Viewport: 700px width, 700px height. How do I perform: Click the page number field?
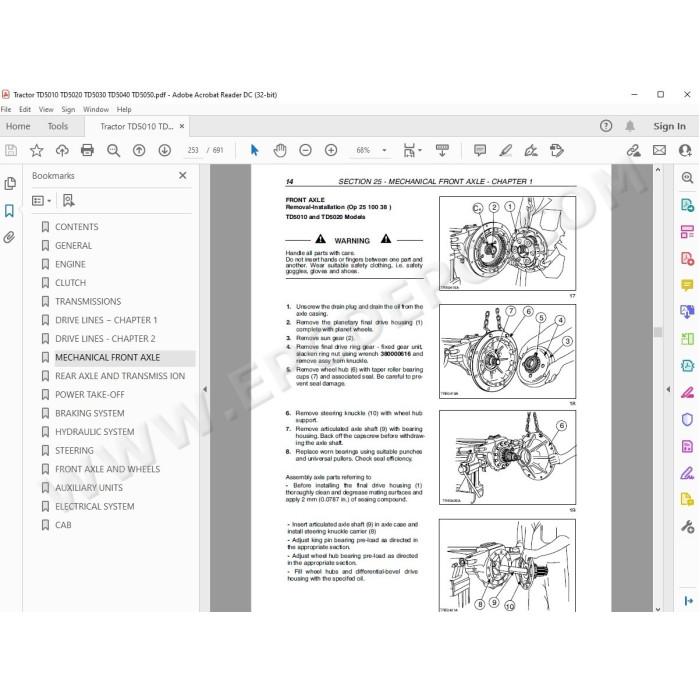click(x=193, y=150)
